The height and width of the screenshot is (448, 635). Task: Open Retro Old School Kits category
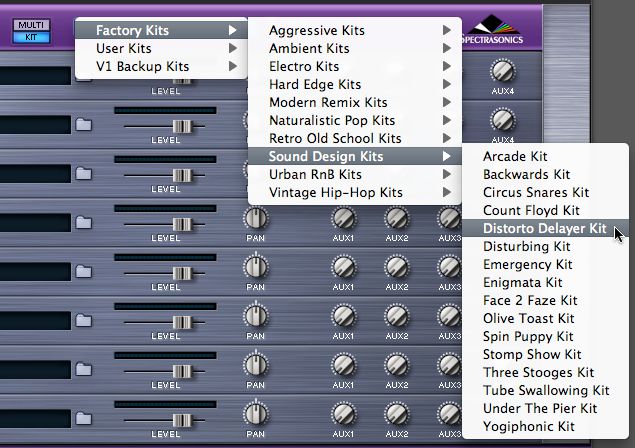355,138
